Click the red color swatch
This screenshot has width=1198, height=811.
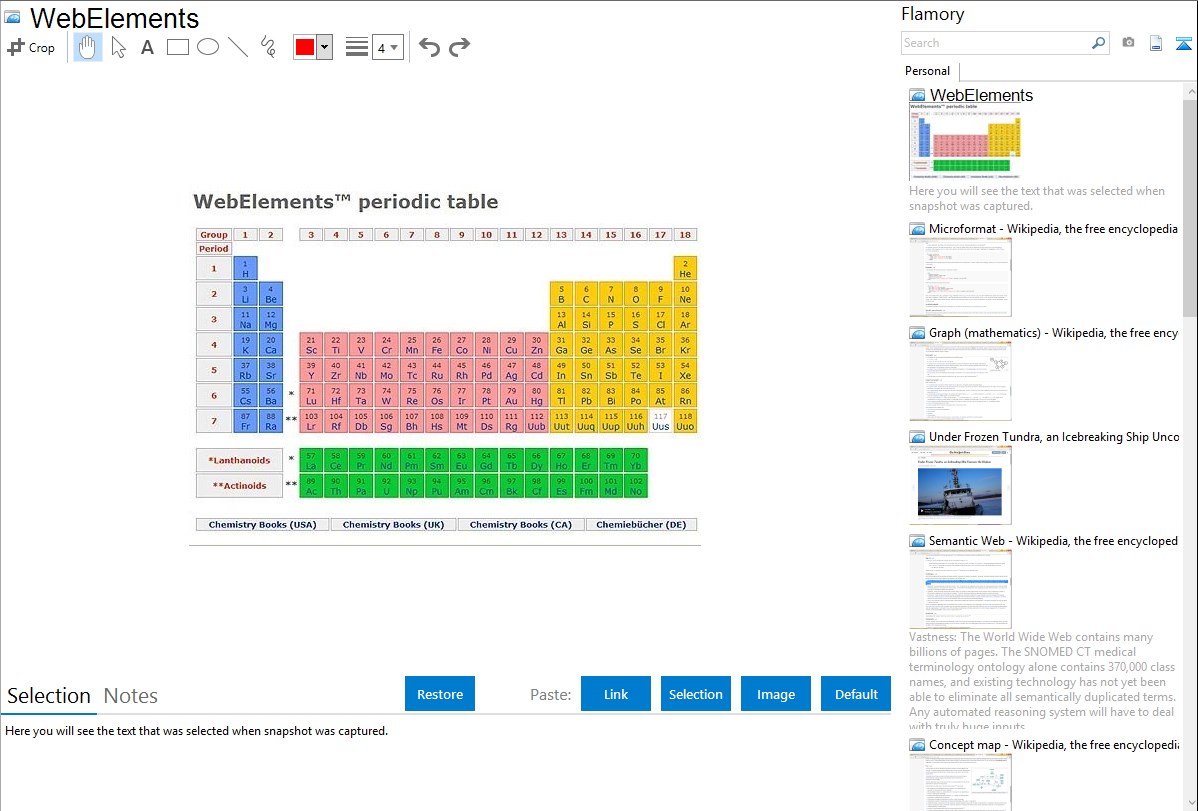305,47
